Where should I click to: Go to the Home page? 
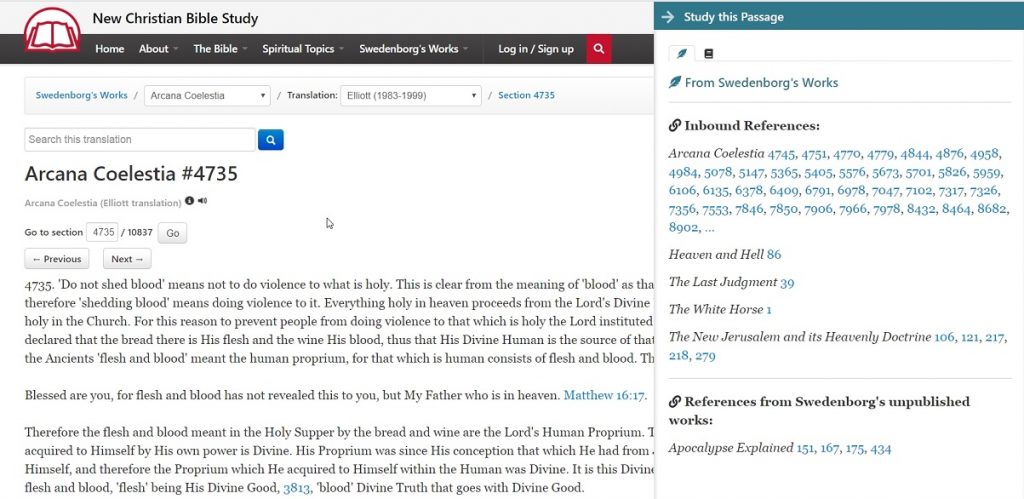[109, 49]
